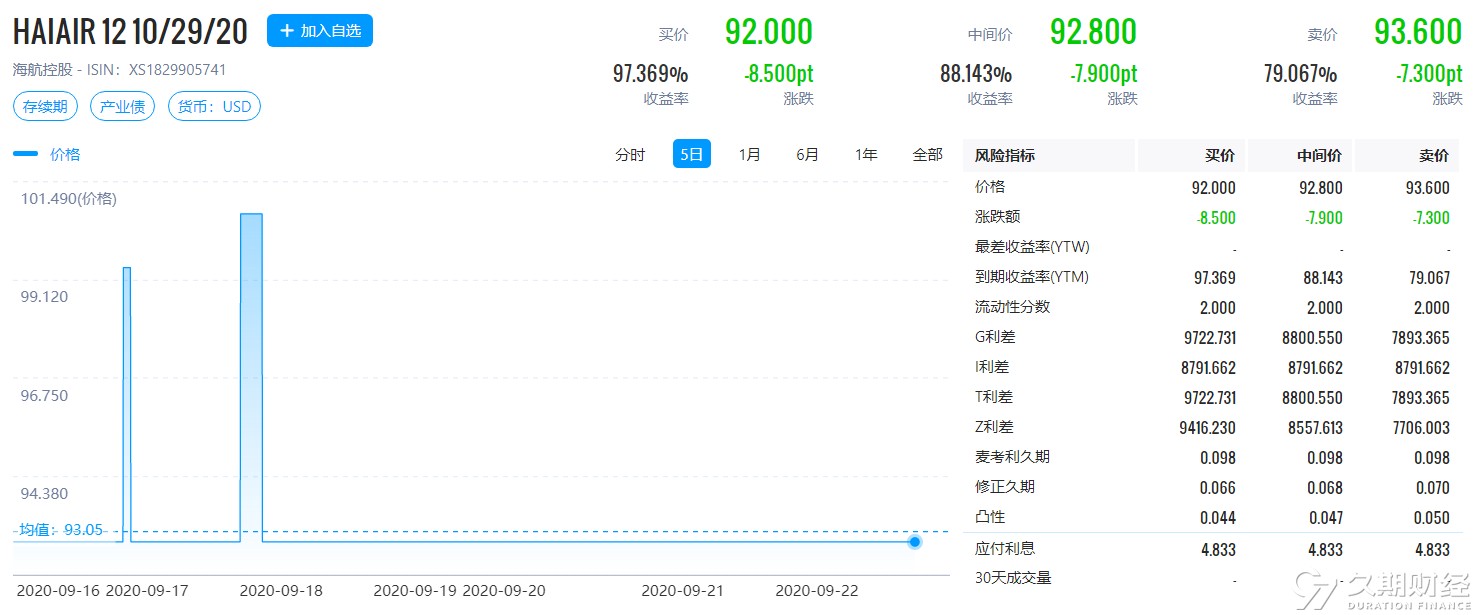The image size is (1476, 615).
Task: Click the mid price 92.800 headline
Action: tap(1093, 32)
